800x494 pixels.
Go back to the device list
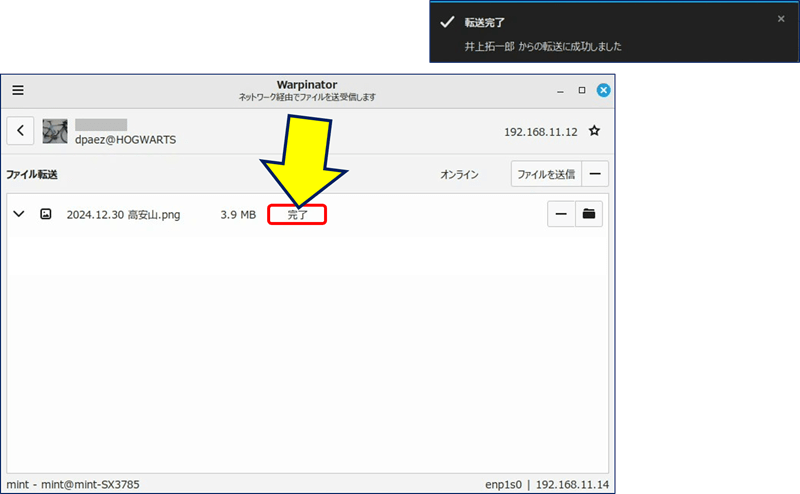pos(20,131)
